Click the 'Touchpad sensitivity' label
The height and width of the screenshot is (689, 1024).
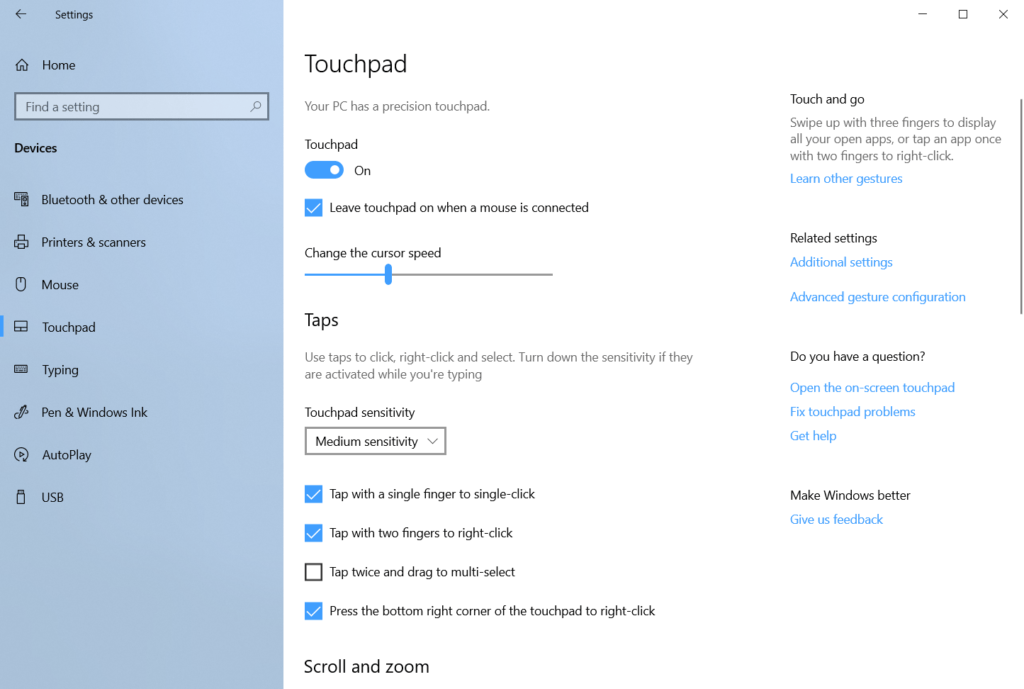[x=360, y=412]
